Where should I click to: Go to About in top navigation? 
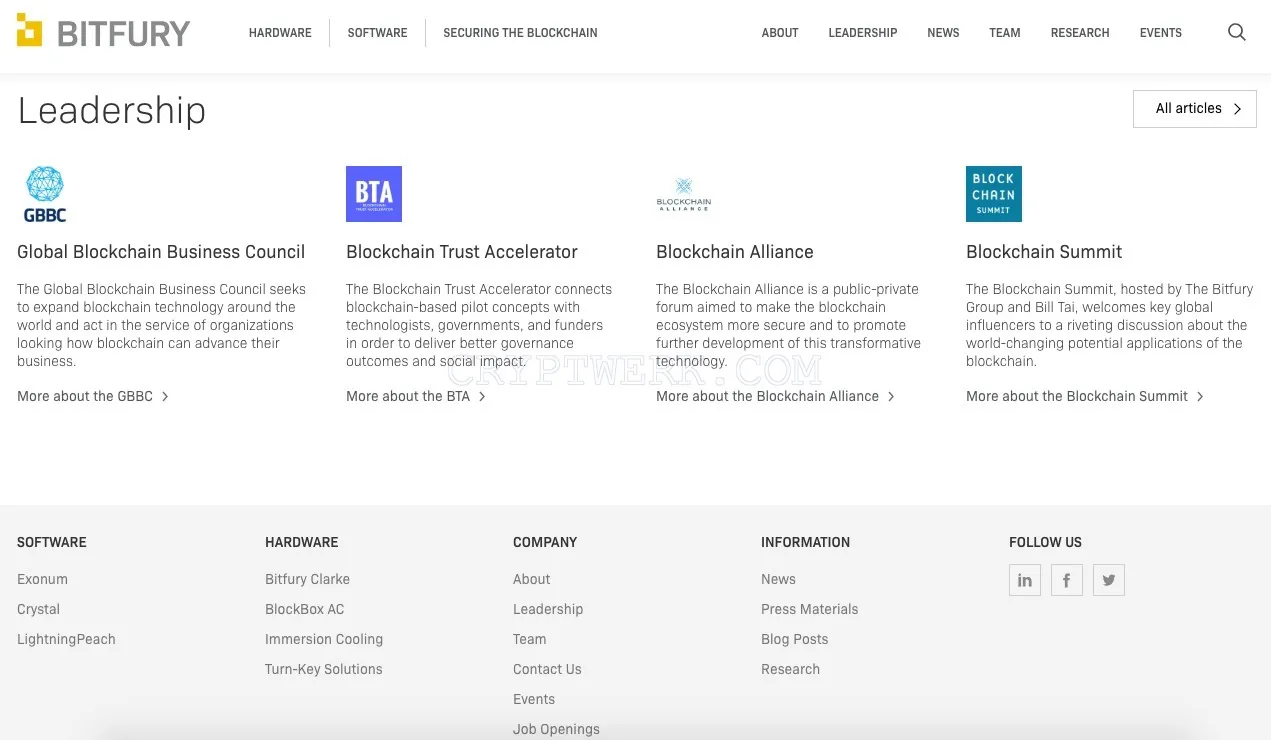pos(780,33)
